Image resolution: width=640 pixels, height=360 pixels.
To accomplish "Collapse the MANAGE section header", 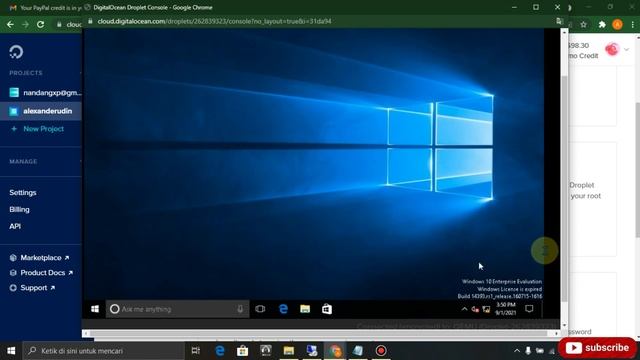I will tap(23, 161).
